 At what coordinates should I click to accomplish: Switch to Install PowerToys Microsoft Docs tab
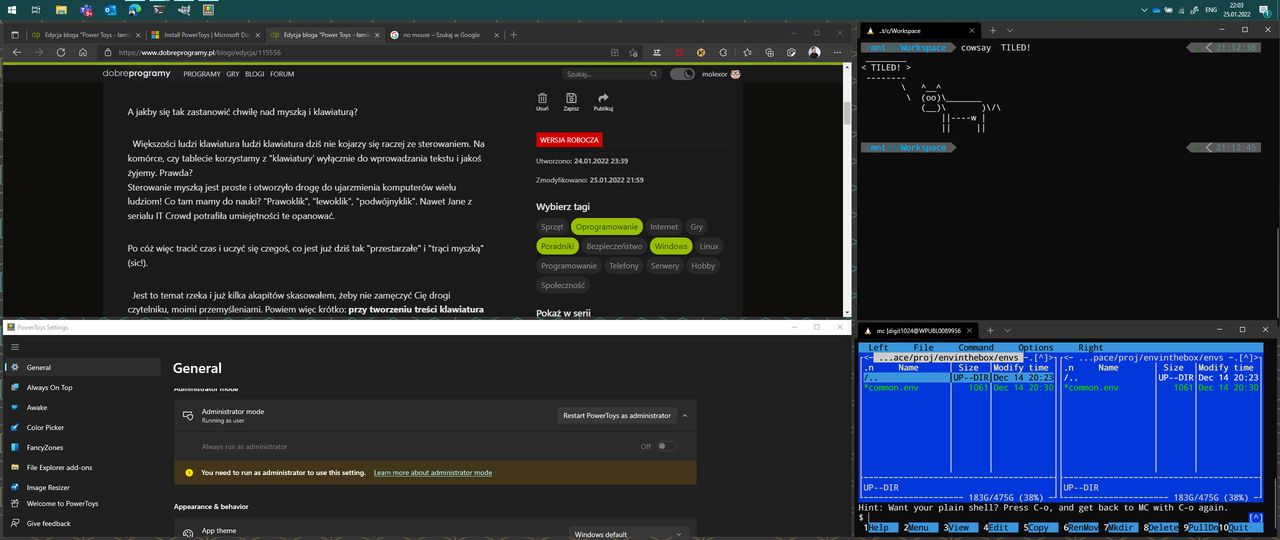coord(205,34)
